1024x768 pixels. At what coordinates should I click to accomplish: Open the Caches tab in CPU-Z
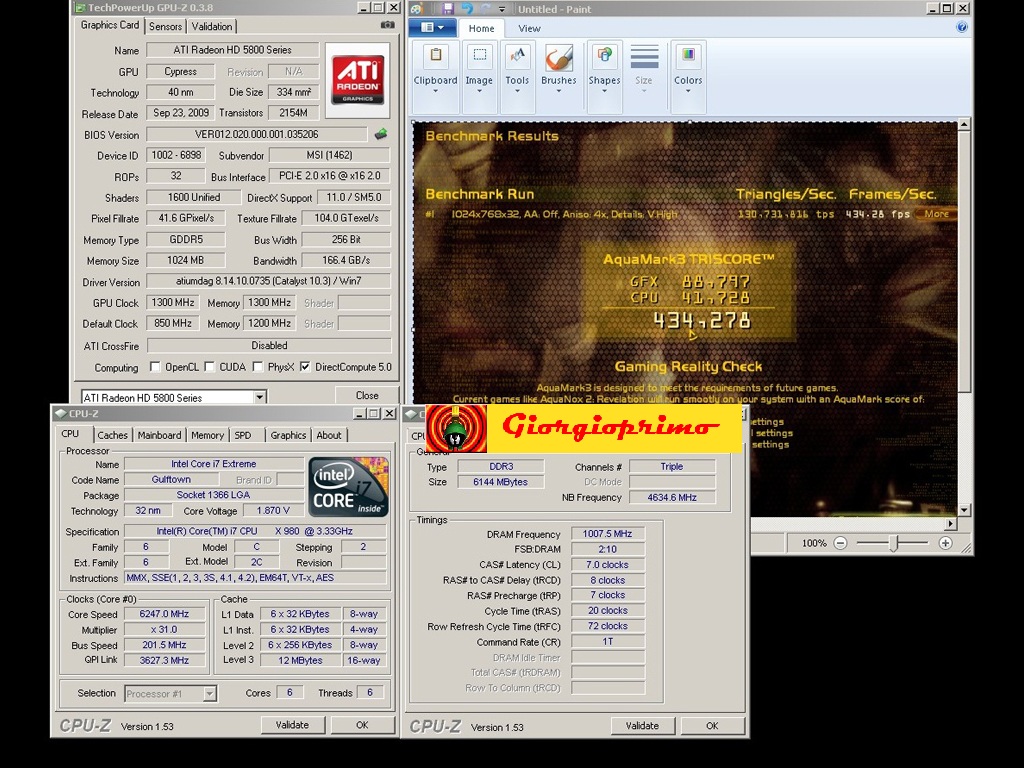click(112, 435)
